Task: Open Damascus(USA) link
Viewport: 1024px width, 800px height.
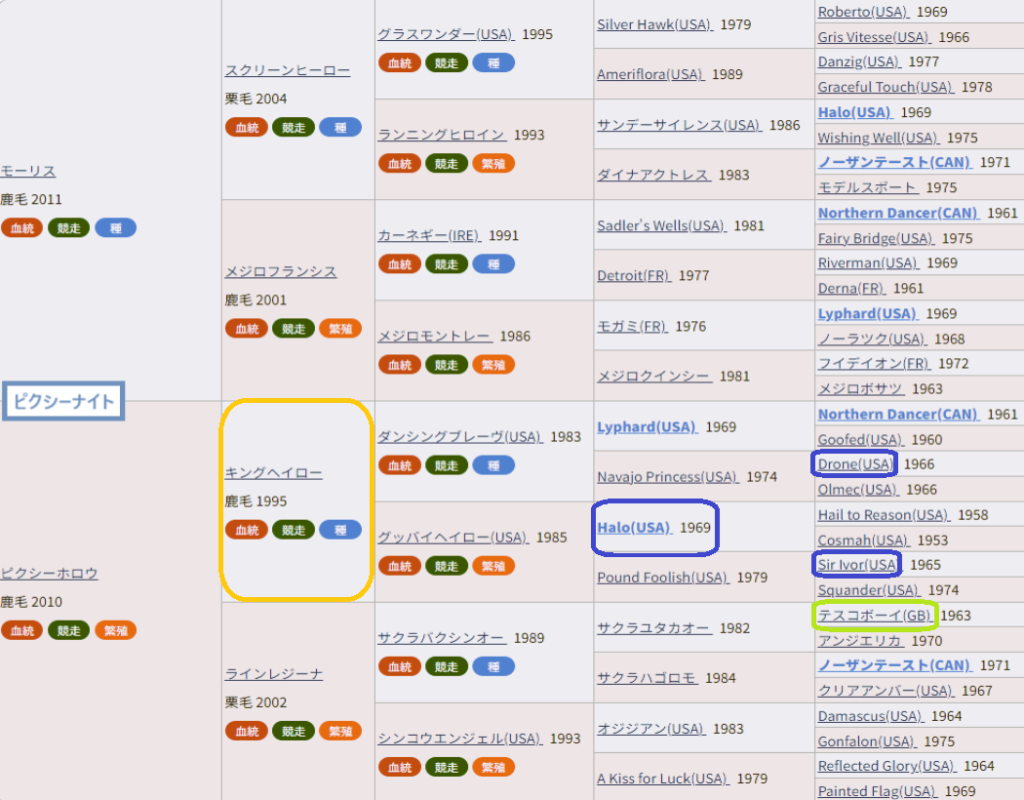Action: pos(871,716)
